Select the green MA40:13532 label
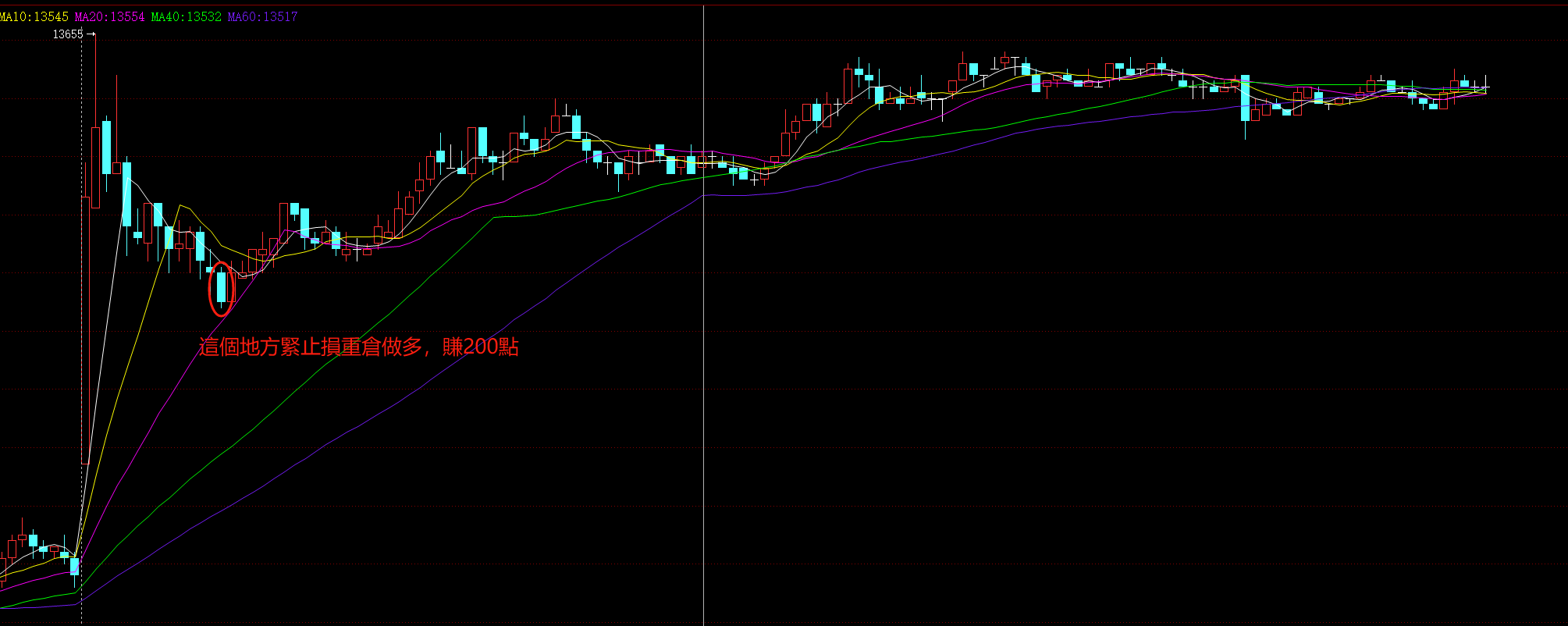The width and height of the screenshot is (1568, 626). click(187, 16)
